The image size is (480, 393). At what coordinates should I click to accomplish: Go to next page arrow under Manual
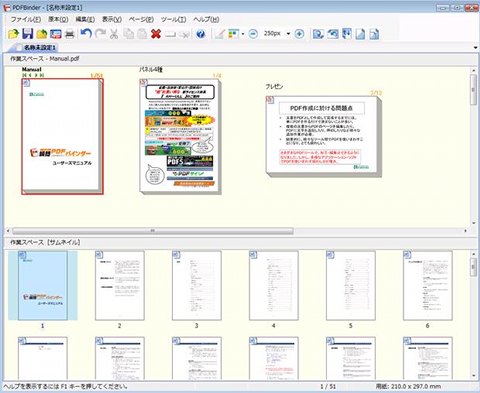[x=36, y=75]
